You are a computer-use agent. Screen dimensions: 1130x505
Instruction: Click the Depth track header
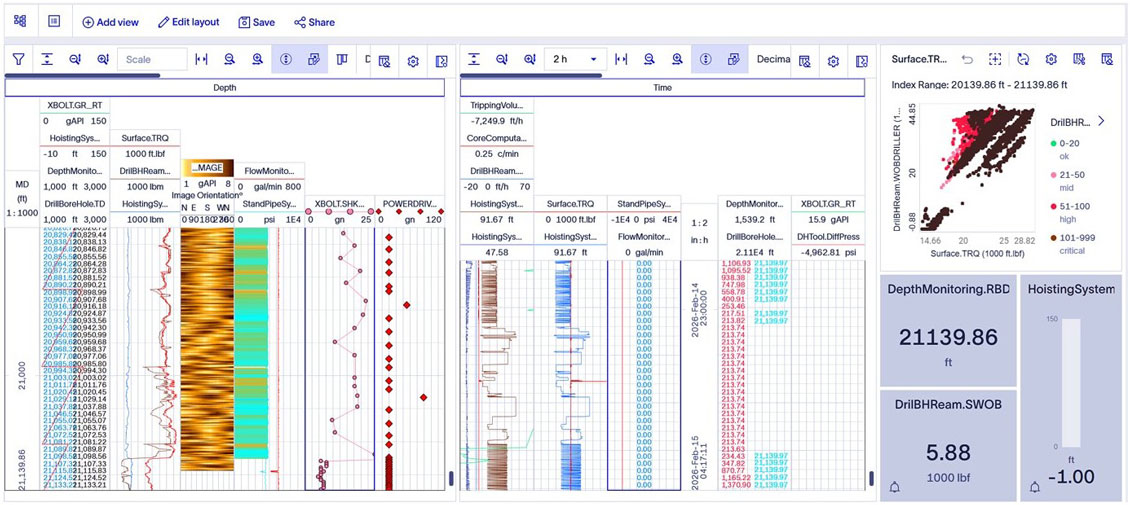[x=225, y=88]
